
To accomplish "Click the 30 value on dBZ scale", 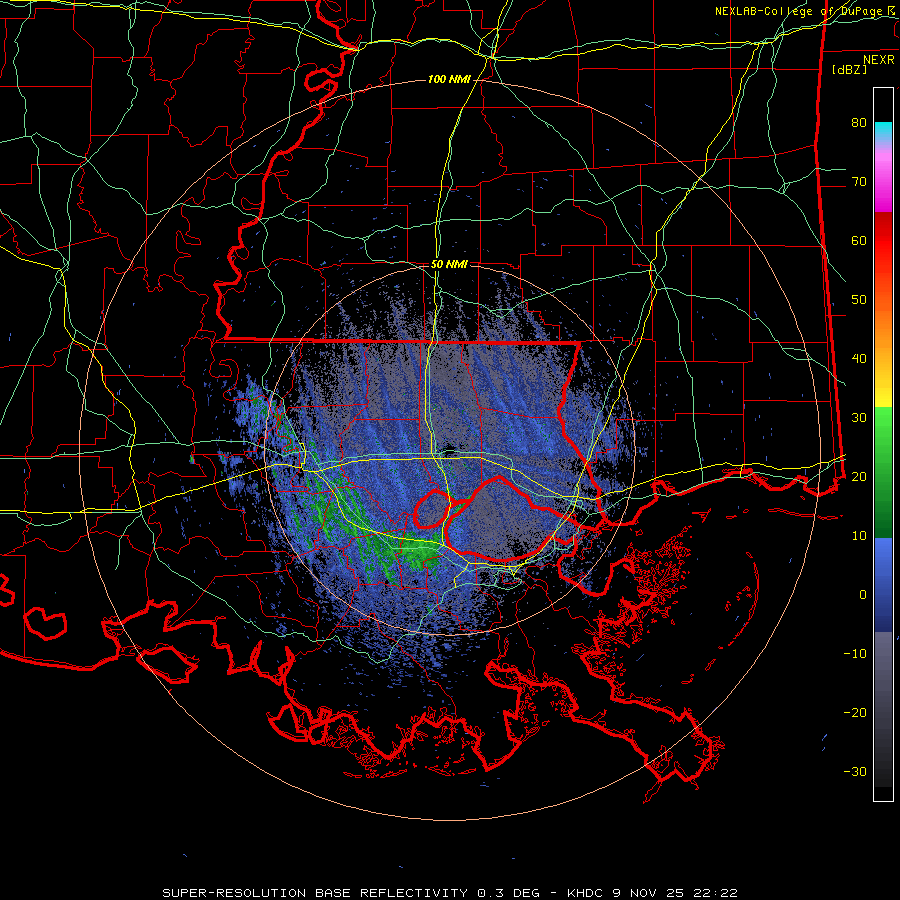I will pyautogui.click(x=859, y=418).
